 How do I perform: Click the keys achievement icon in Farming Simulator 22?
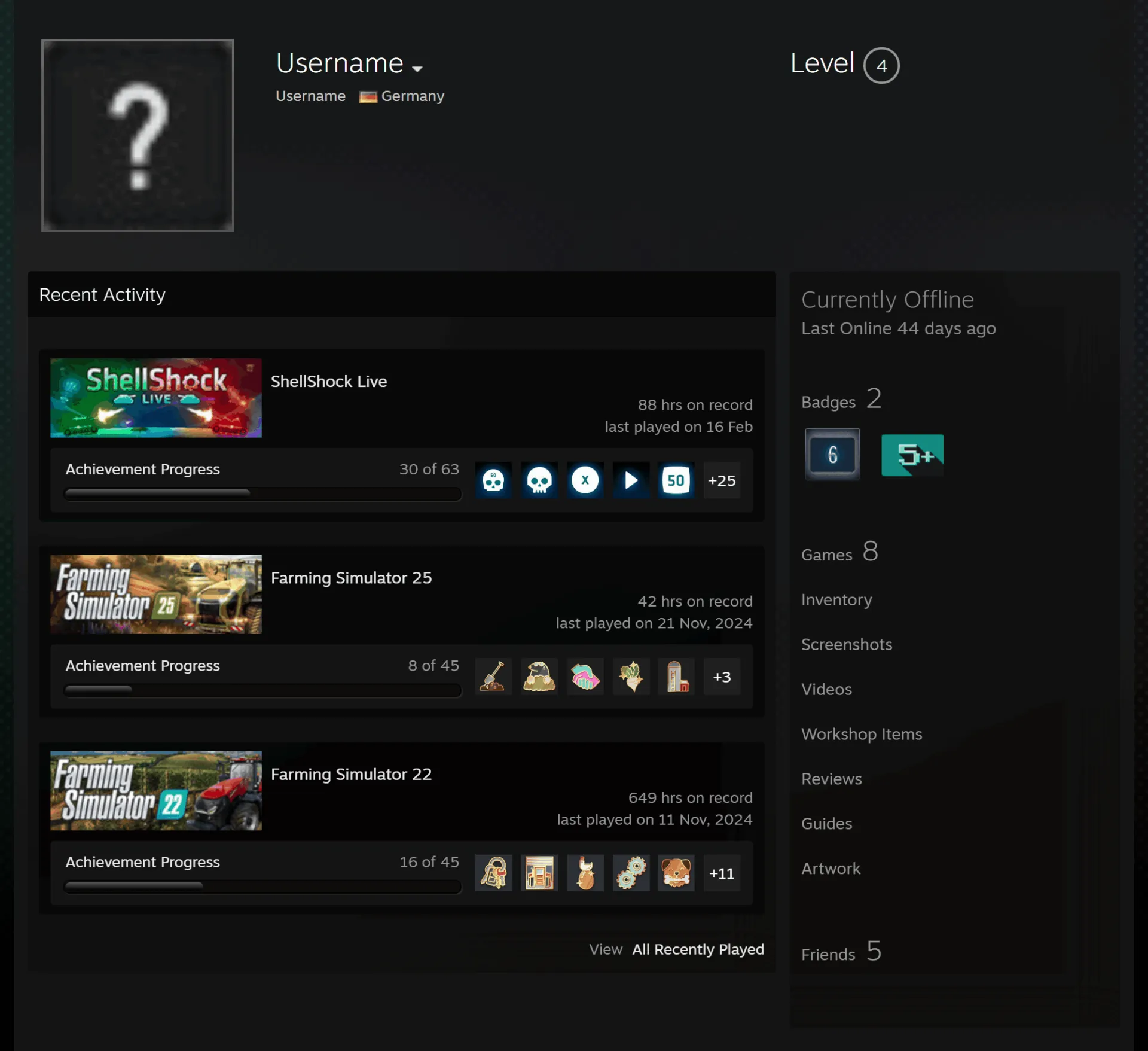coord(493,873)
